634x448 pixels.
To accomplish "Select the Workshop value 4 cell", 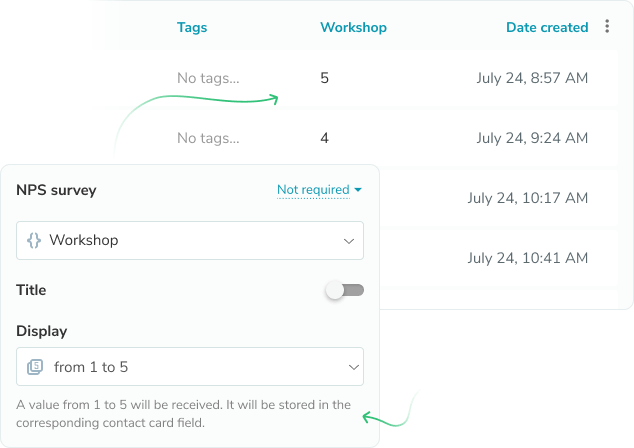I will [x=324, y=138].
